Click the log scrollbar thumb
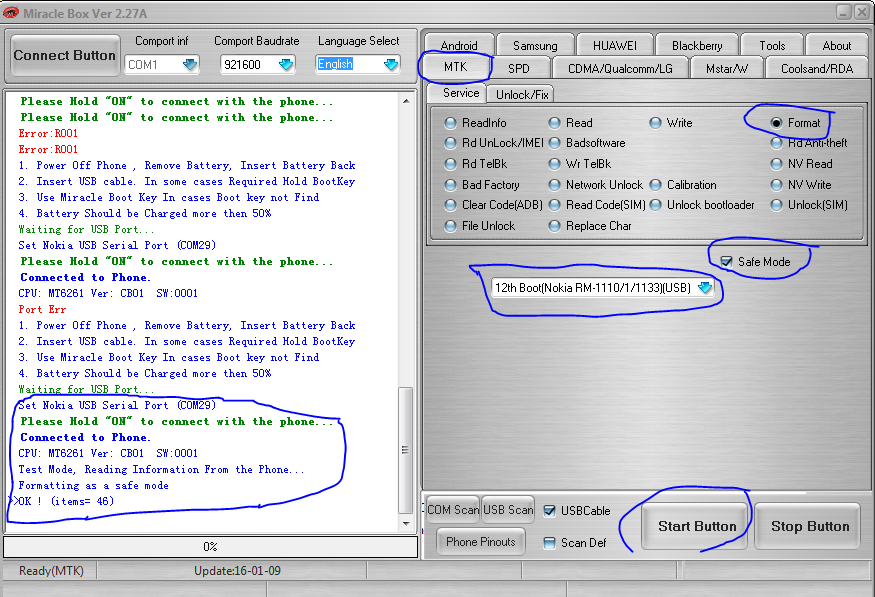 tap(406, 450)
